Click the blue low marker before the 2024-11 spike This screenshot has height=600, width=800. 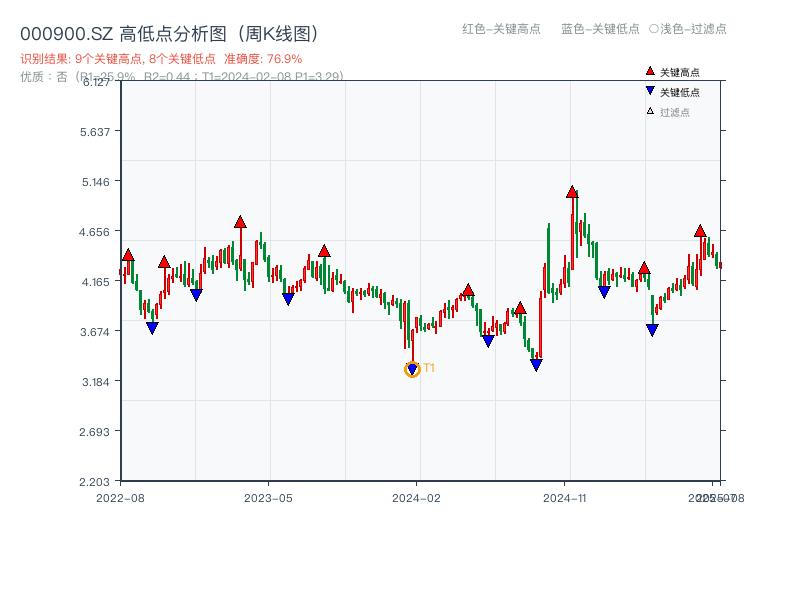pyautogui.click(x=536, y=365)
